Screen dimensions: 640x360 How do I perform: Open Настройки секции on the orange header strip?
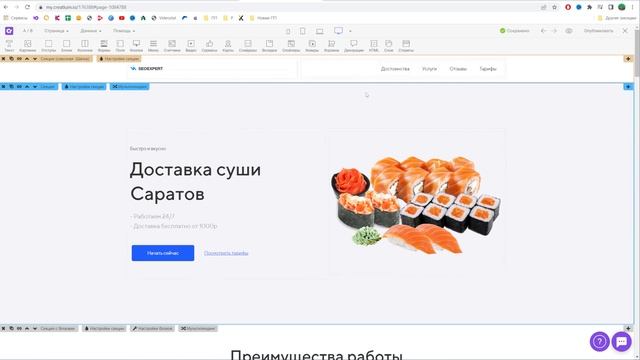coord(119,59)
